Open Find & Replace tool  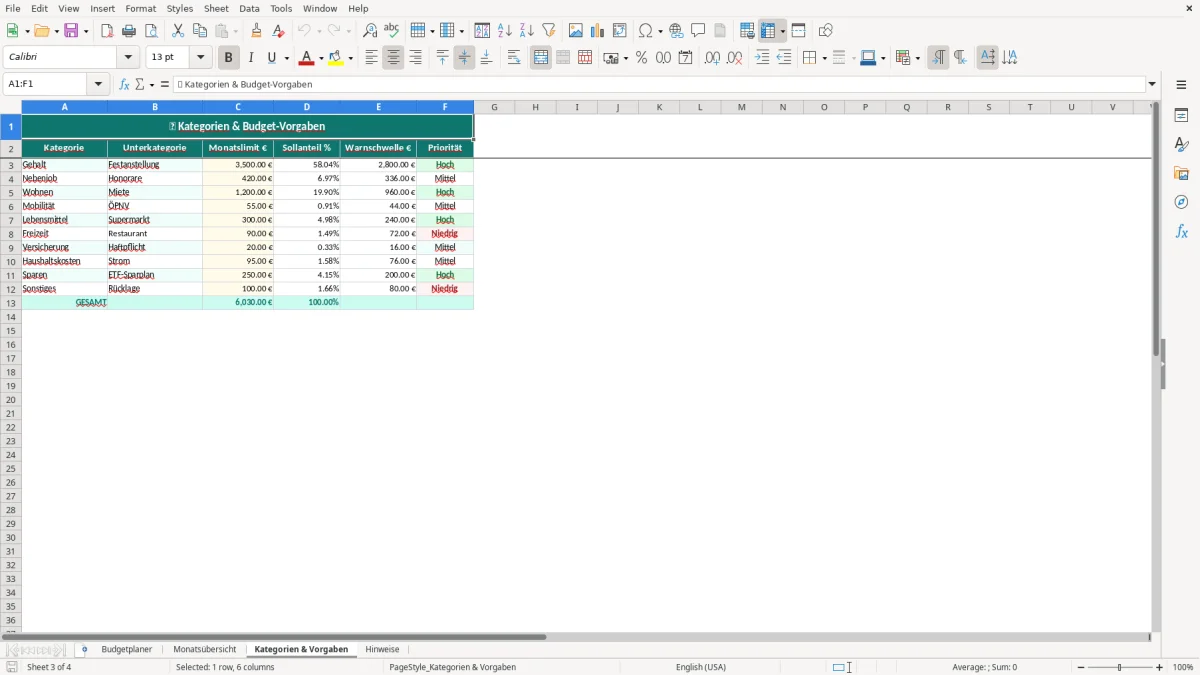click(x=370, y=31)
